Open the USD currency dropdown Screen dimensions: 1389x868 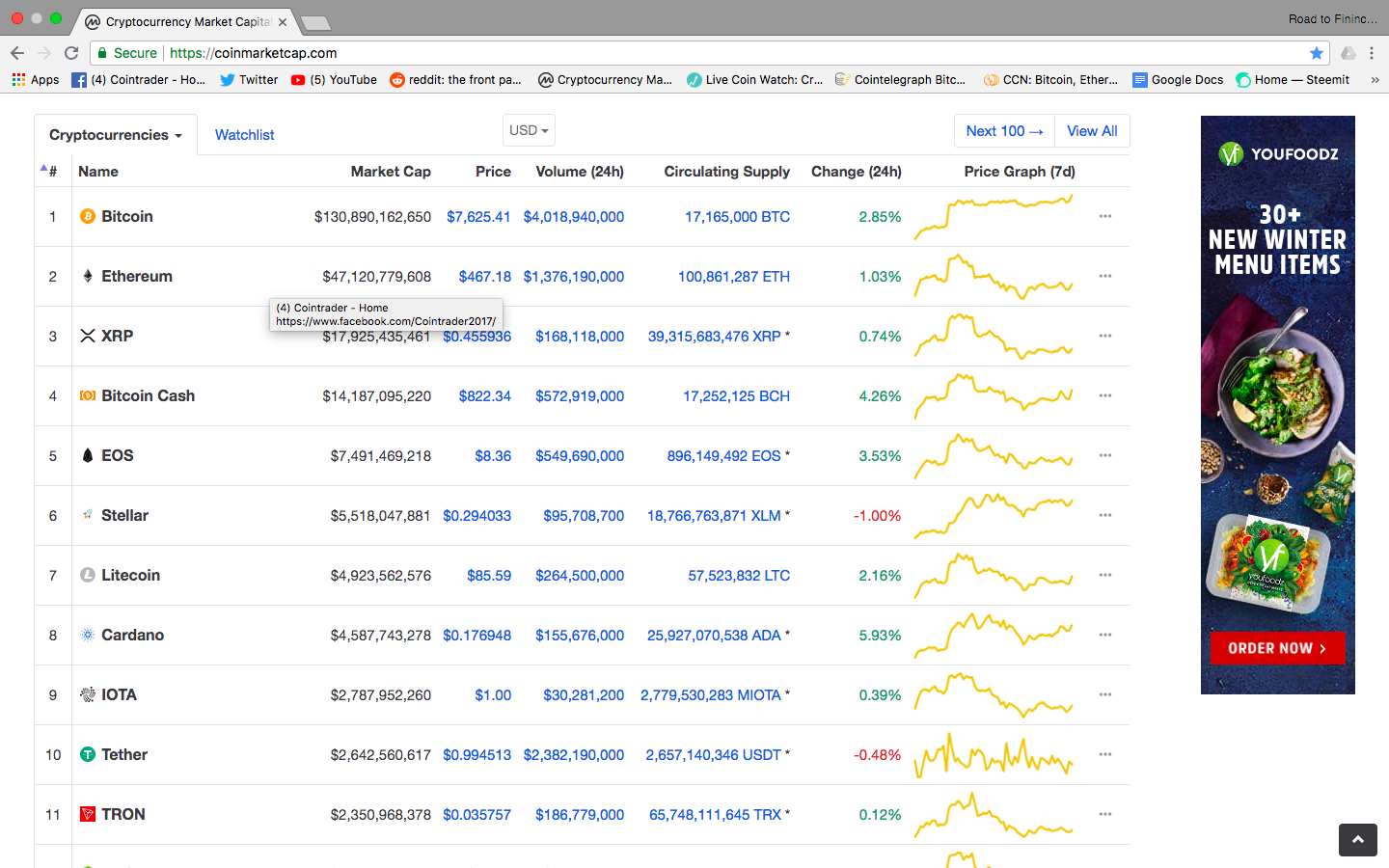coord(529,130)
